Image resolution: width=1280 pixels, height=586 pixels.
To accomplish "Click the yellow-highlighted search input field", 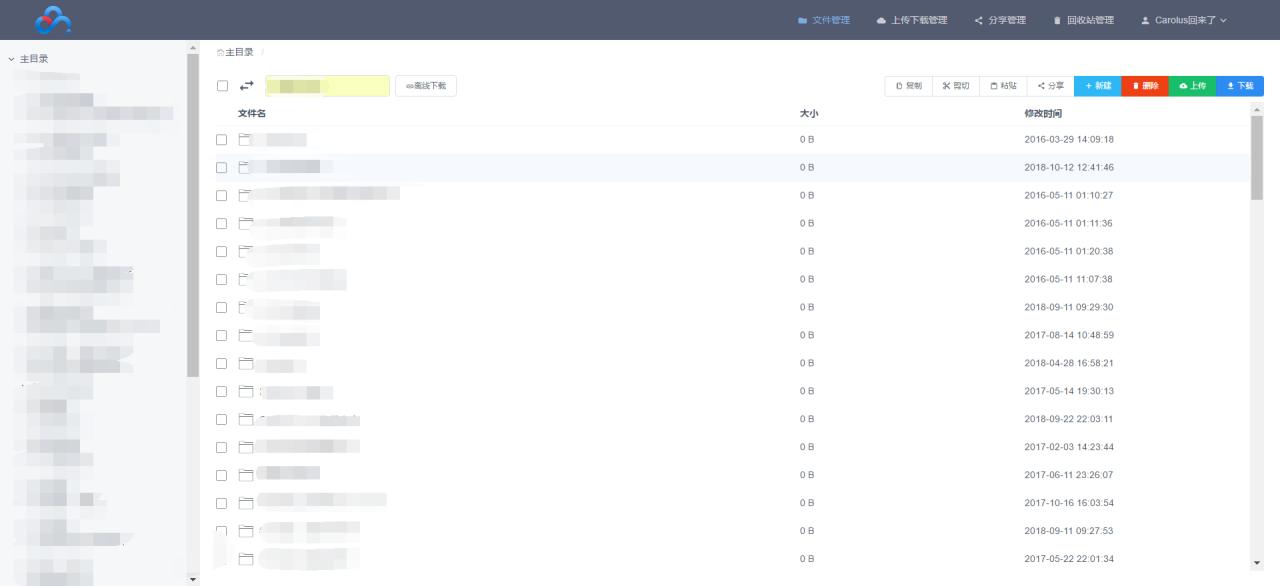I will (328, 86).
